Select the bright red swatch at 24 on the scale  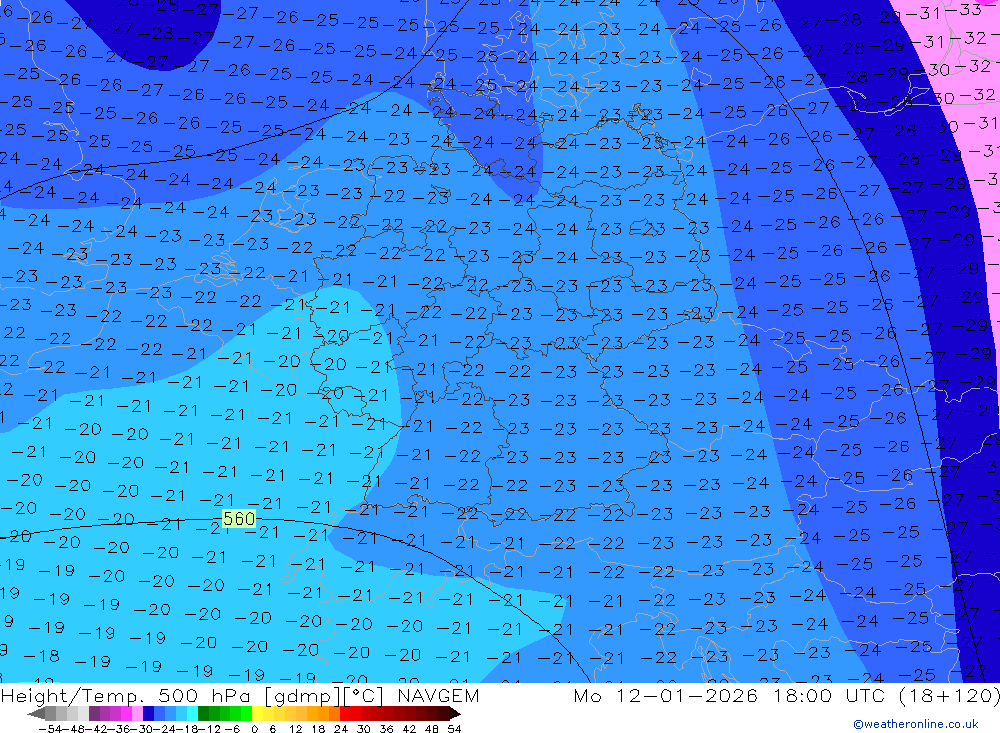click(345, 713)
